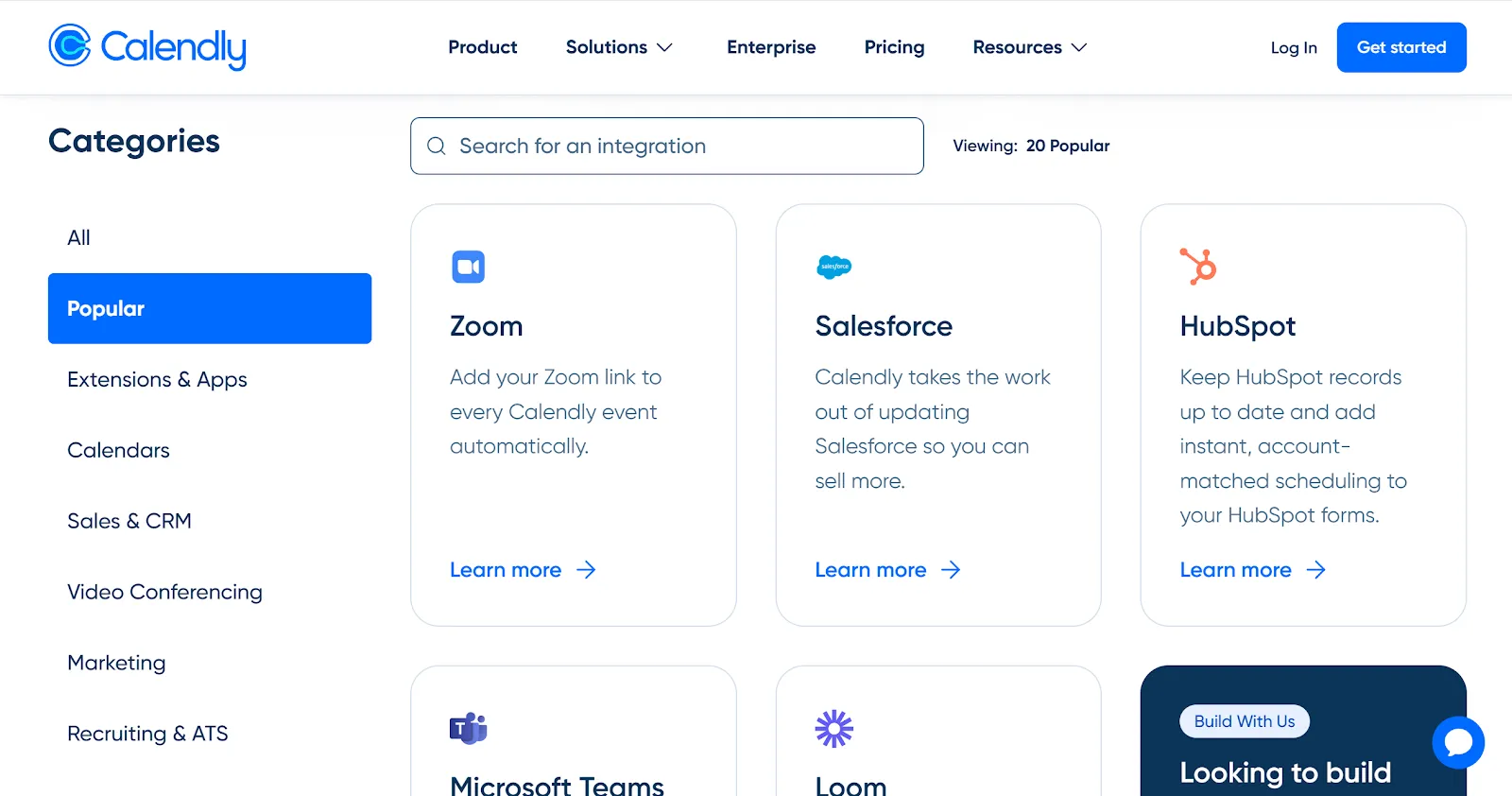
Task: Click the magnifier icon in search box
Action: click(x=436, y=146)
